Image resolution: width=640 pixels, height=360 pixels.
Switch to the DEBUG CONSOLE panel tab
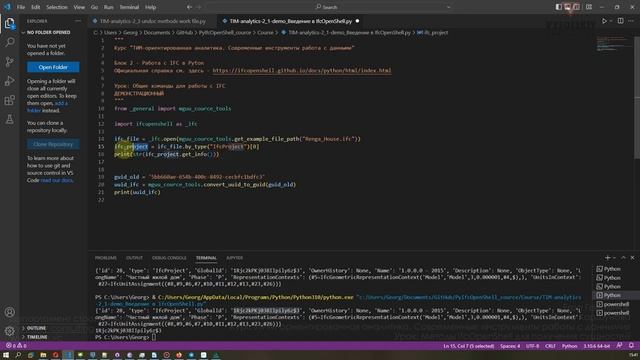(169, 258)
